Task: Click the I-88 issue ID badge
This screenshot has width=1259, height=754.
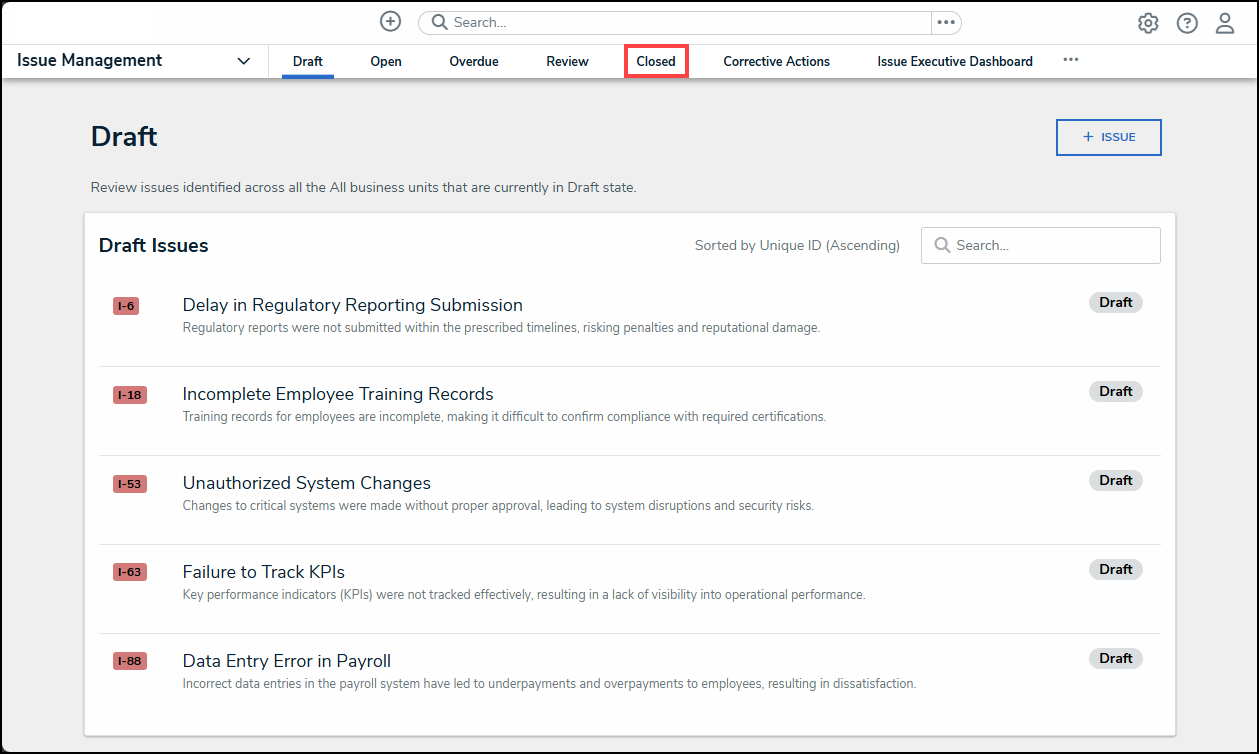Action: (130, 662)
